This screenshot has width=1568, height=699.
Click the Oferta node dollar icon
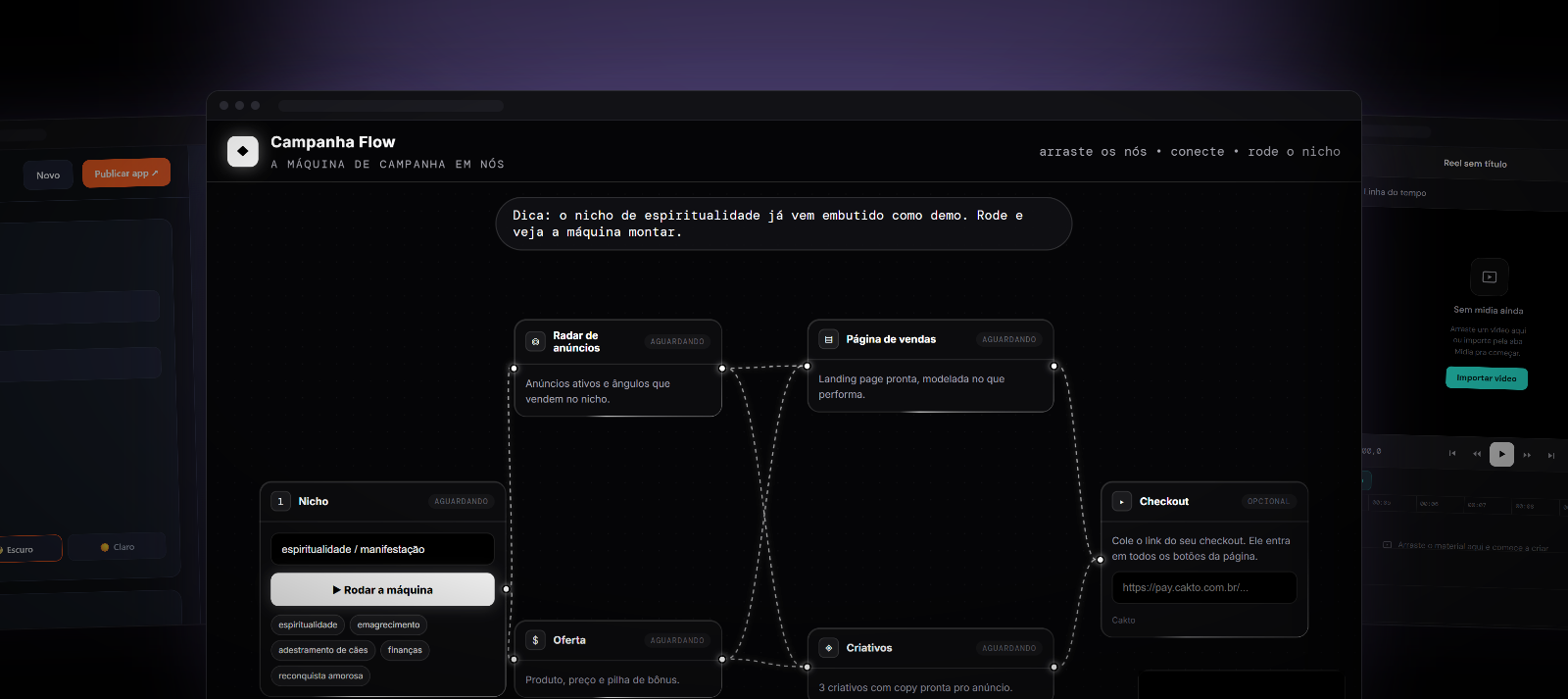point(535,640)
